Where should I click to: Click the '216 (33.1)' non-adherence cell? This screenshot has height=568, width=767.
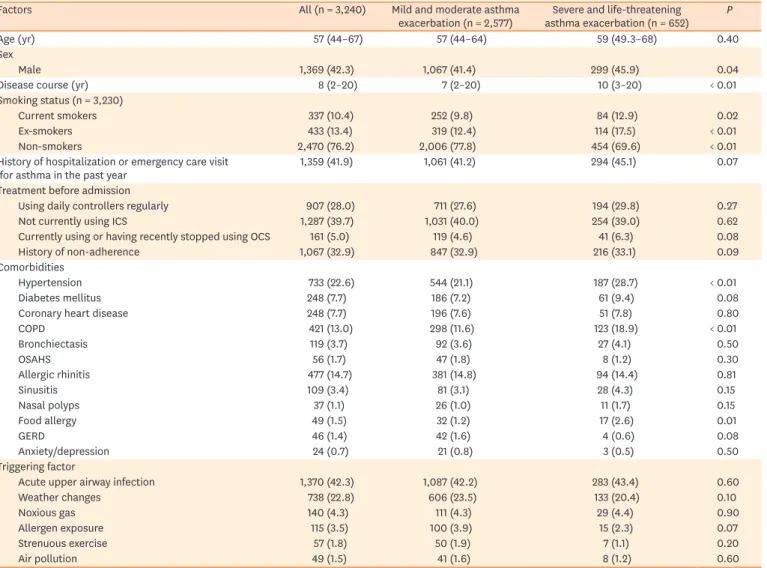pyautogui.click(x=614, y=252)
